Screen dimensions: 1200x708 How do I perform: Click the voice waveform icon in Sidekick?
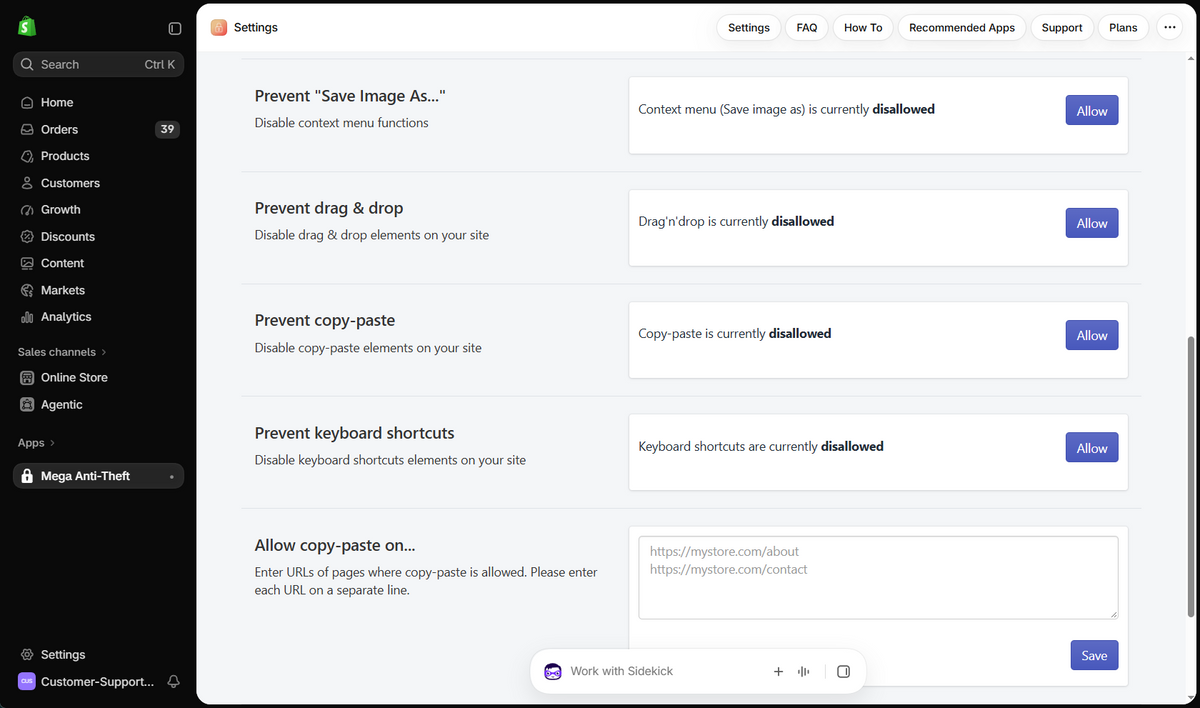point(803,672)
